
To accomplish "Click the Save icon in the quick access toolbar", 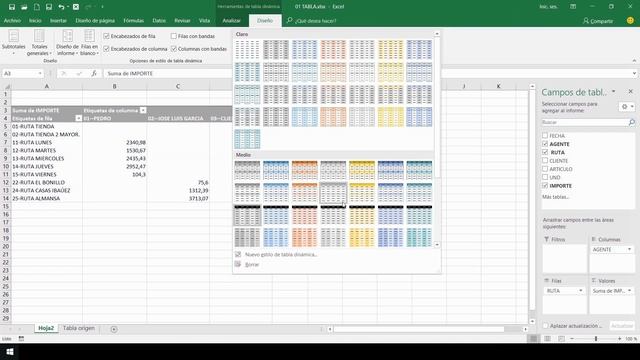I will (x=11, y=7).
